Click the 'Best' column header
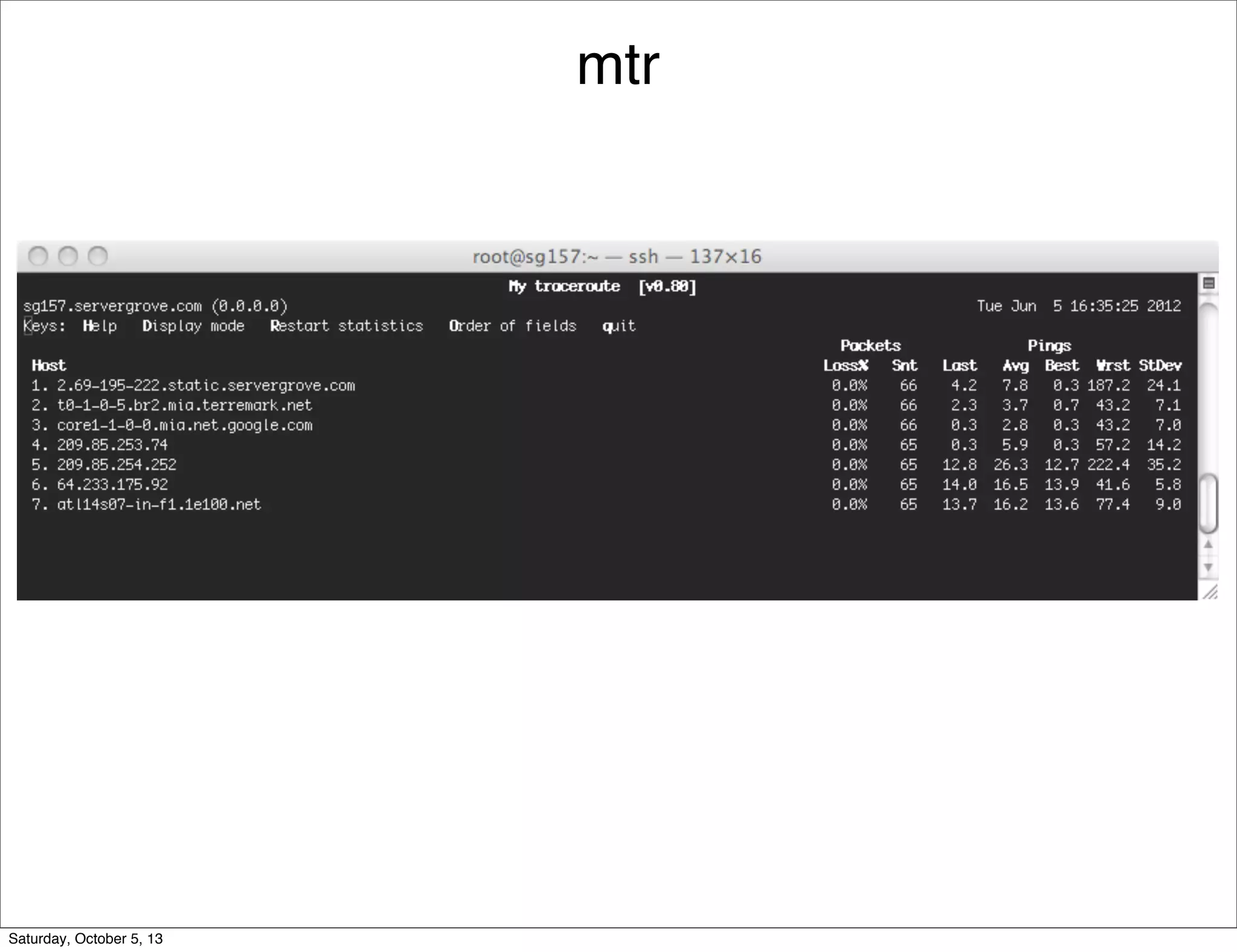Viewport: 1237px width, 952px height. pos(1062,365)
